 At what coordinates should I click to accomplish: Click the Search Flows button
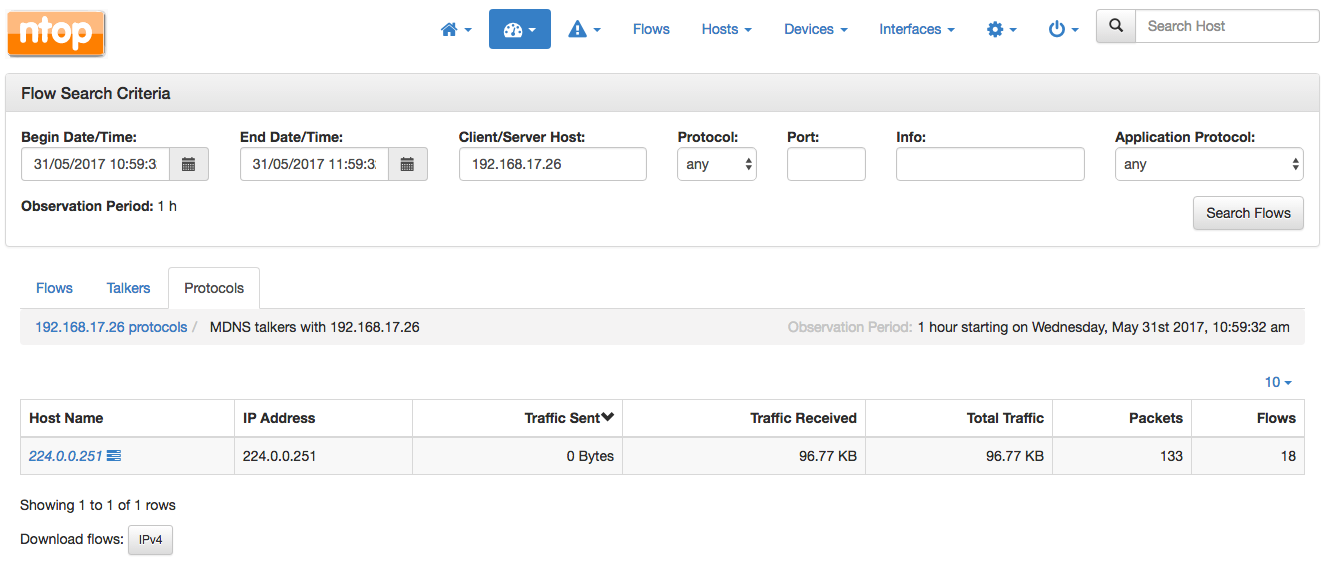(x=1248, y=213)
